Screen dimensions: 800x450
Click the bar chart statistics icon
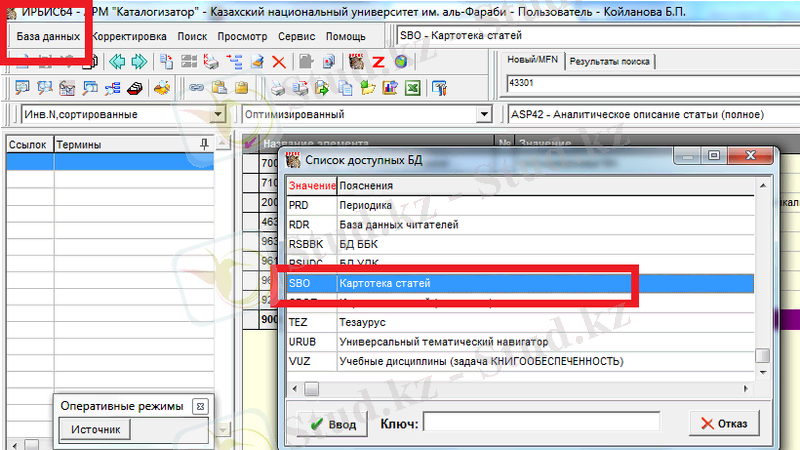coord(390,88)
